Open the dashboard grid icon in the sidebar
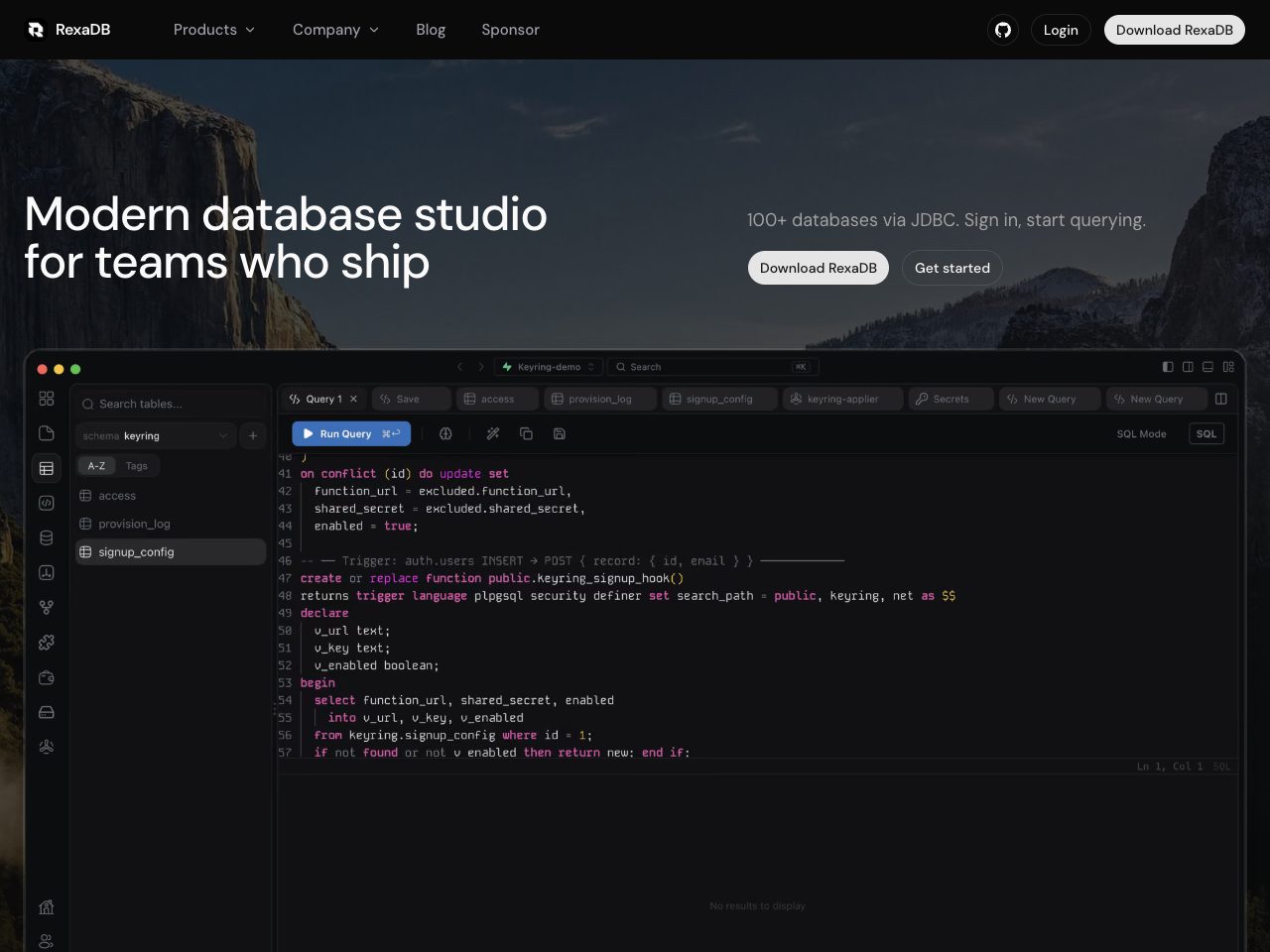Screen dimensions: 1270x952 click(x=47, y=398)
